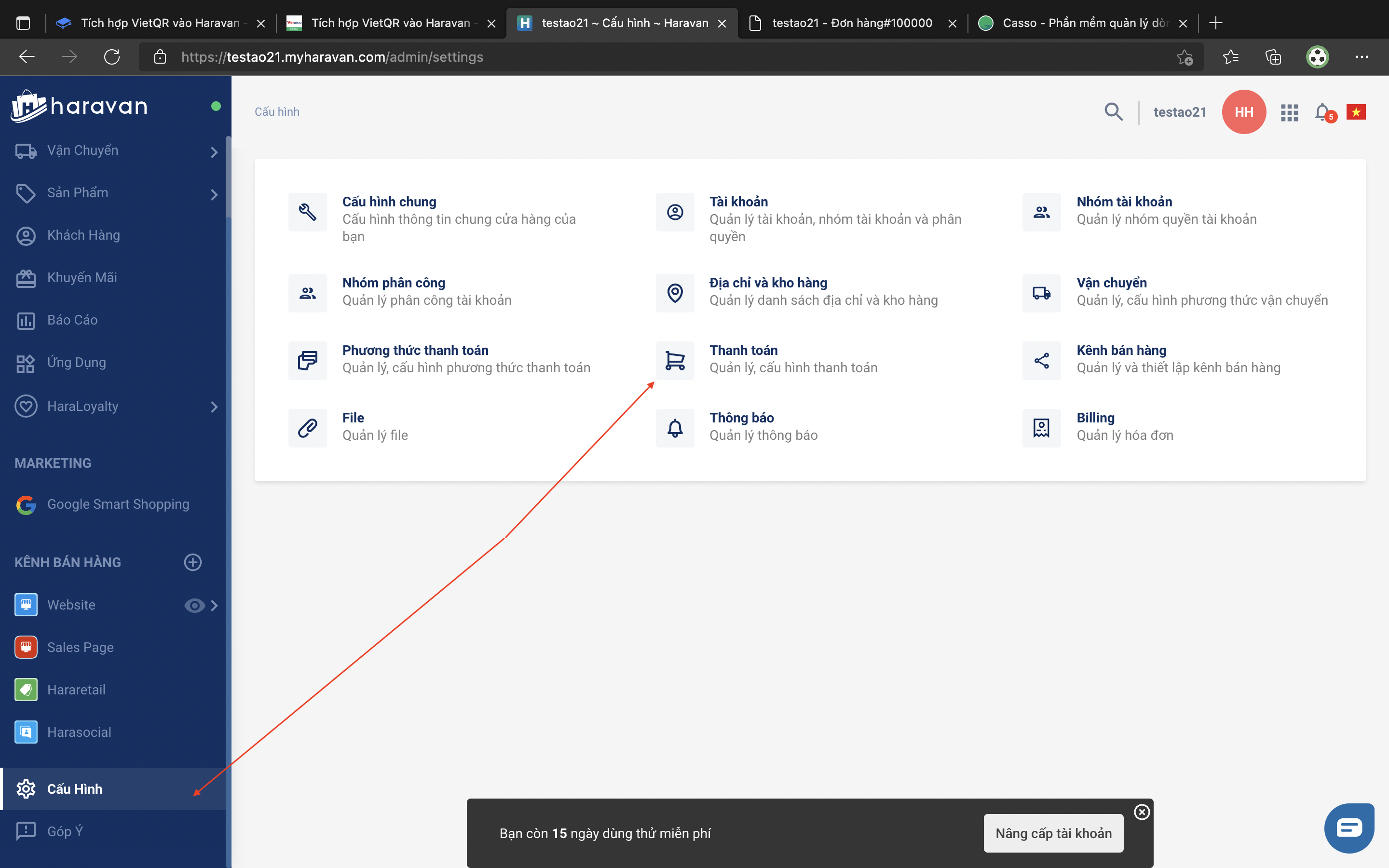1389x868 pixels.
Task: Click the search magnifier icon
Action: click(1114, 111)
